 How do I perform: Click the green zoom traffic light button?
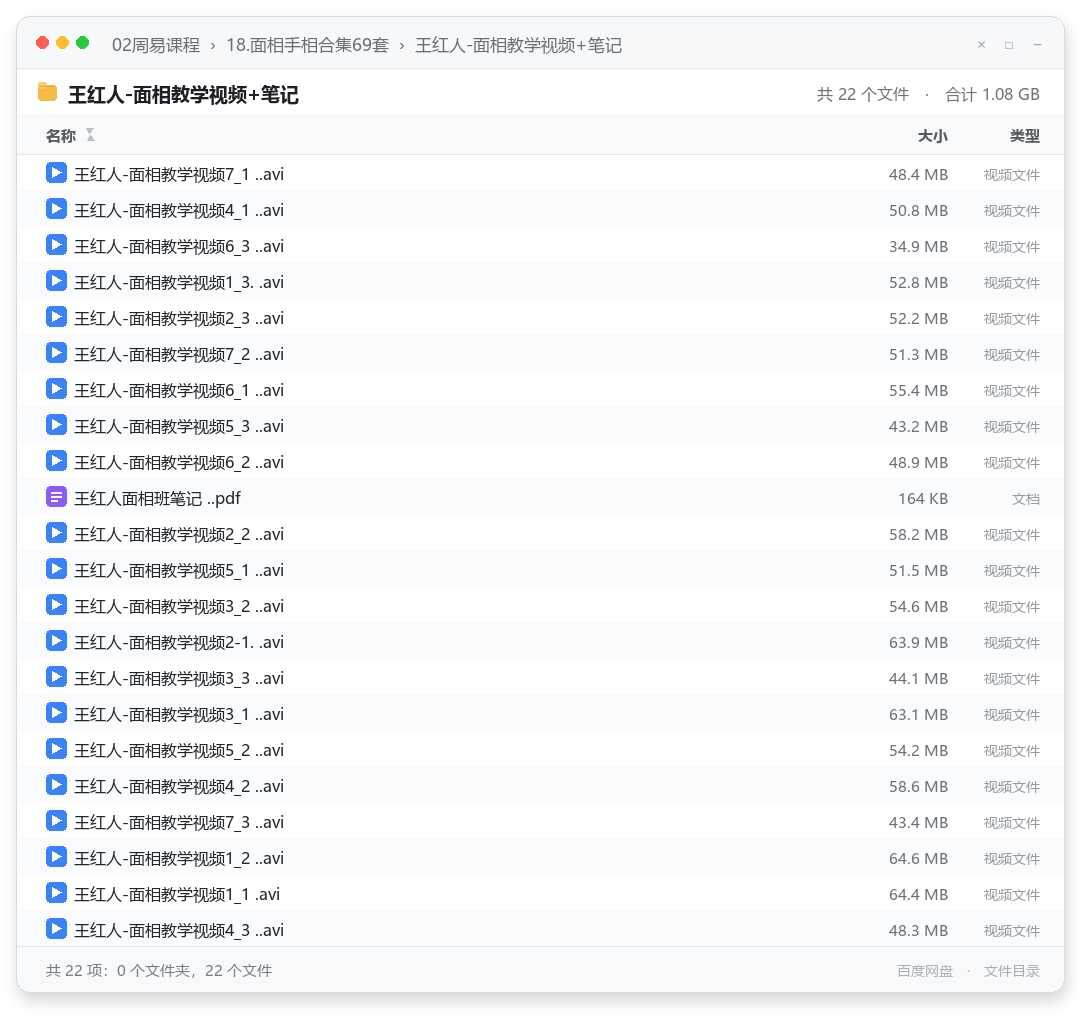pos(82,43)
